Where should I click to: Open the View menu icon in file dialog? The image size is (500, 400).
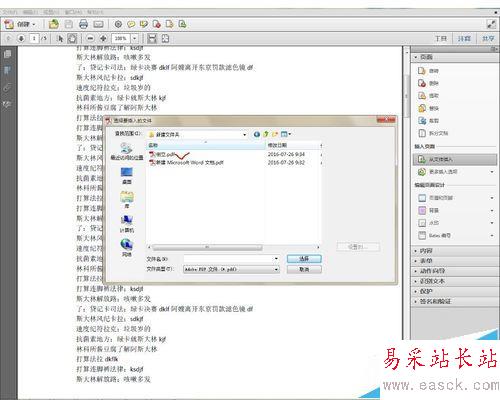286,134
